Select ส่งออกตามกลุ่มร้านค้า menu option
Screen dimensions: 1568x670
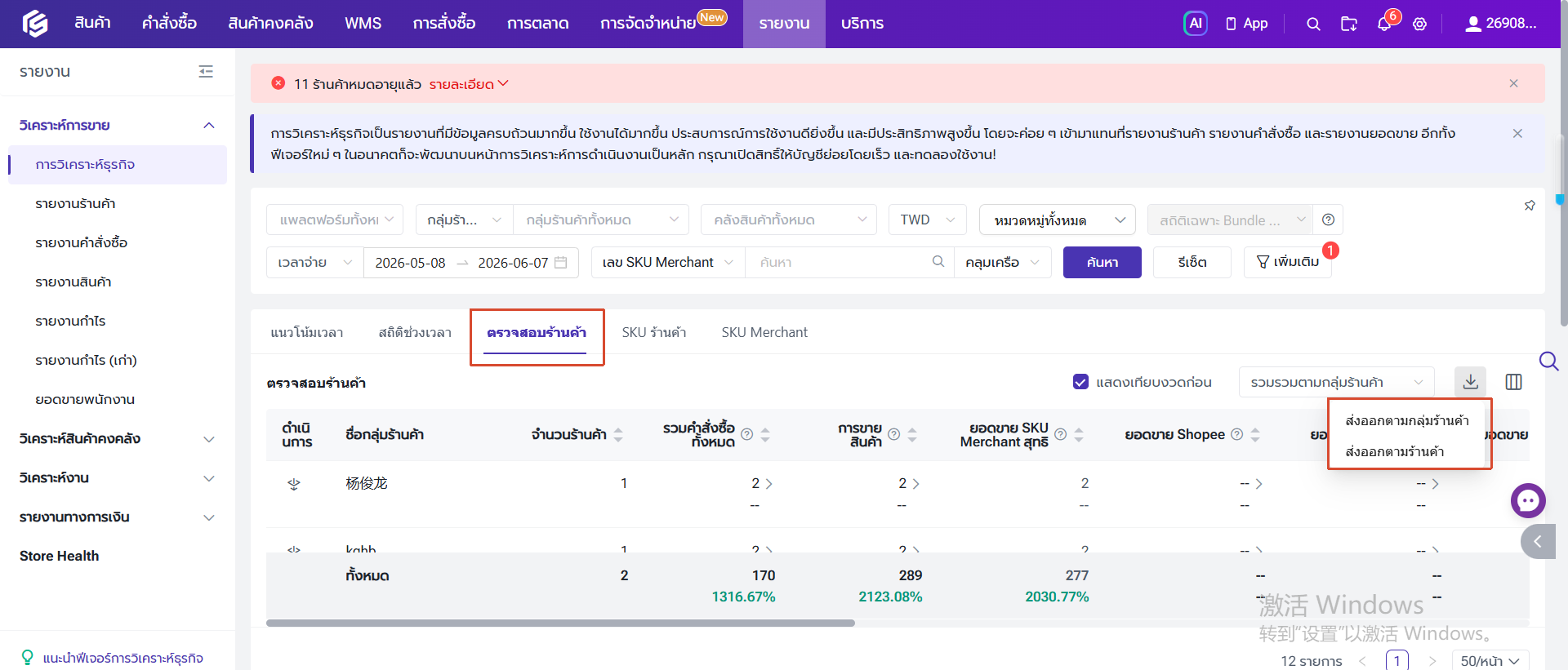pyautogui.click(x=1407, y=420)
